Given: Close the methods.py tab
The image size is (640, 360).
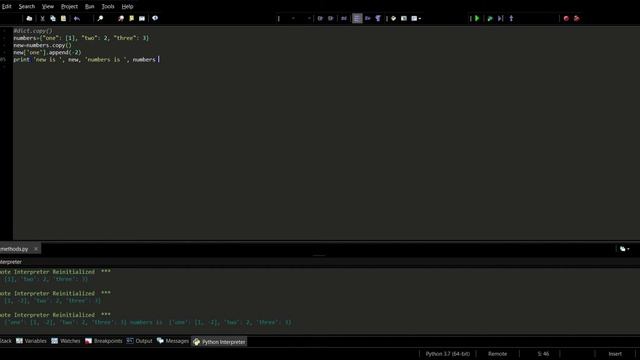Looking at the screenshot, I should coord(36,249).
